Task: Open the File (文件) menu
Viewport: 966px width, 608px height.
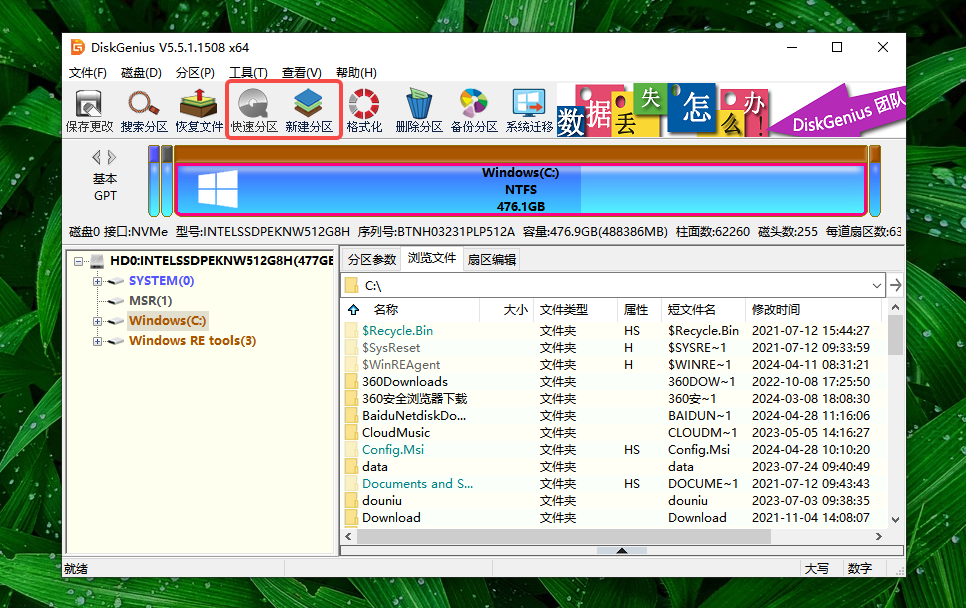Action: point(87,73)
